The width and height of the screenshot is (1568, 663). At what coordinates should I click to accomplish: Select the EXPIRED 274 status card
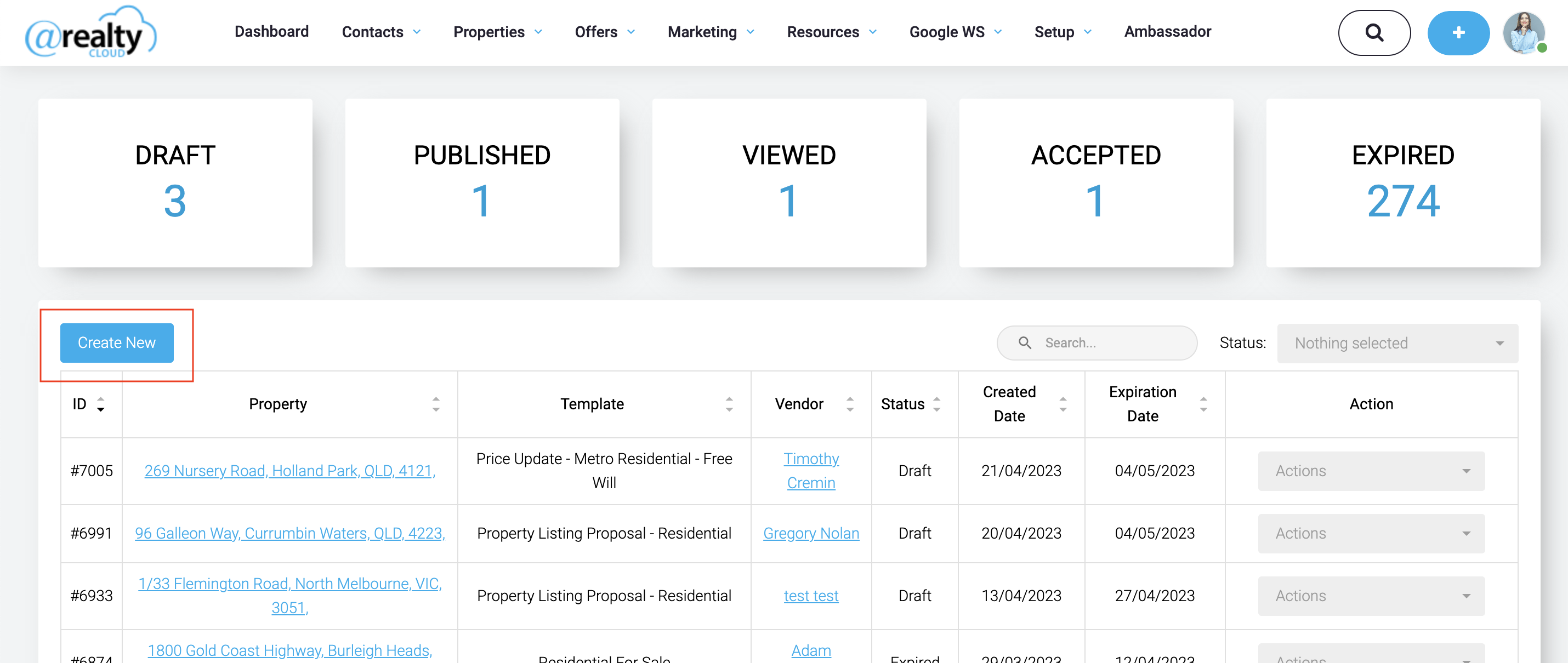pyautogui.click(x=1402, y=182)
